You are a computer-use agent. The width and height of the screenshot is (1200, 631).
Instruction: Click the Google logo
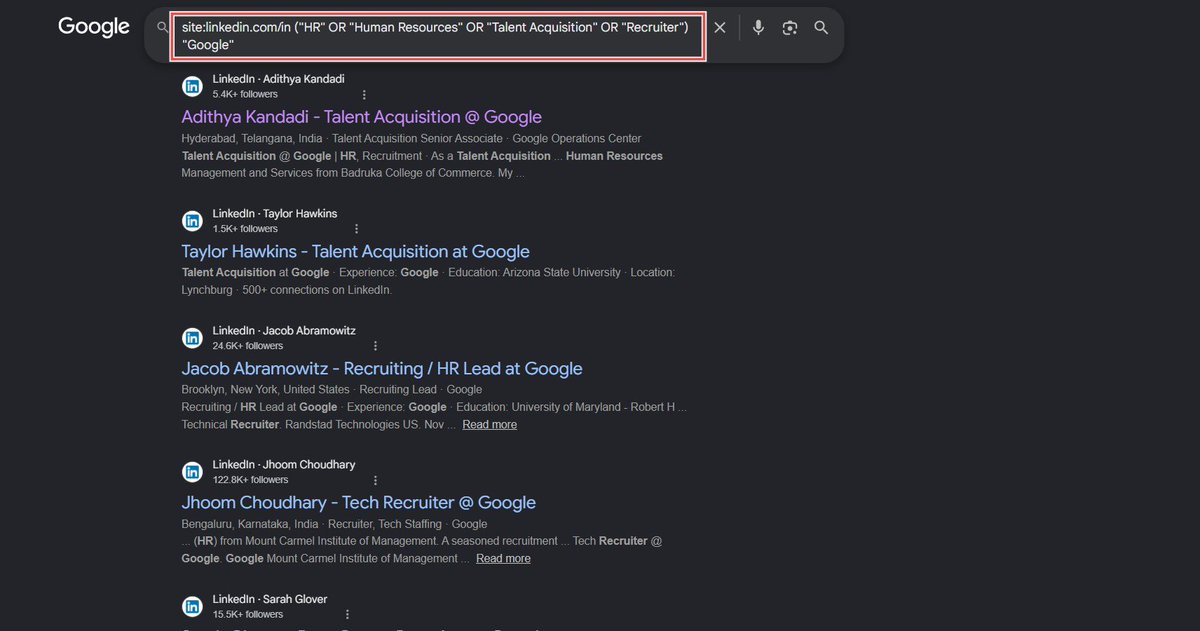(93, 28)
